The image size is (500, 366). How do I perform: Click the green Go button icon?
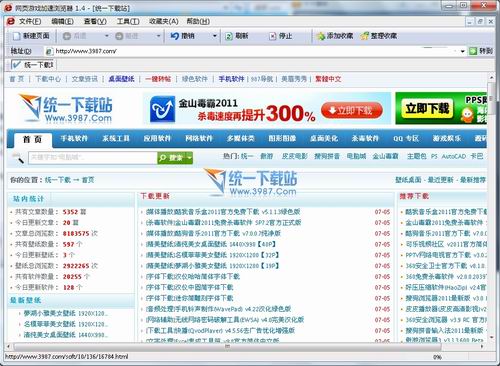[473, 51]
